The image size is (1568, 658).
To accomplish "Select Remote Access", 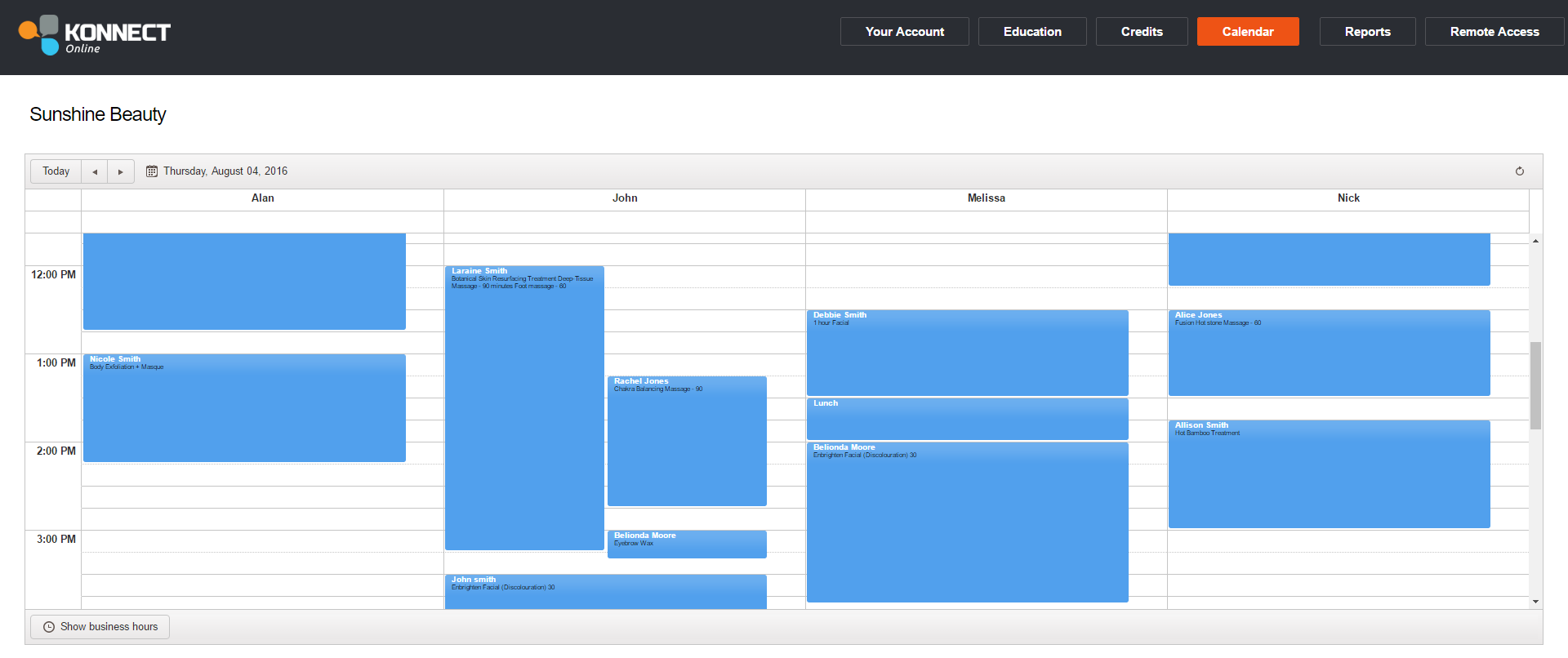I will pyautogui.click(x=1494, y=32).
